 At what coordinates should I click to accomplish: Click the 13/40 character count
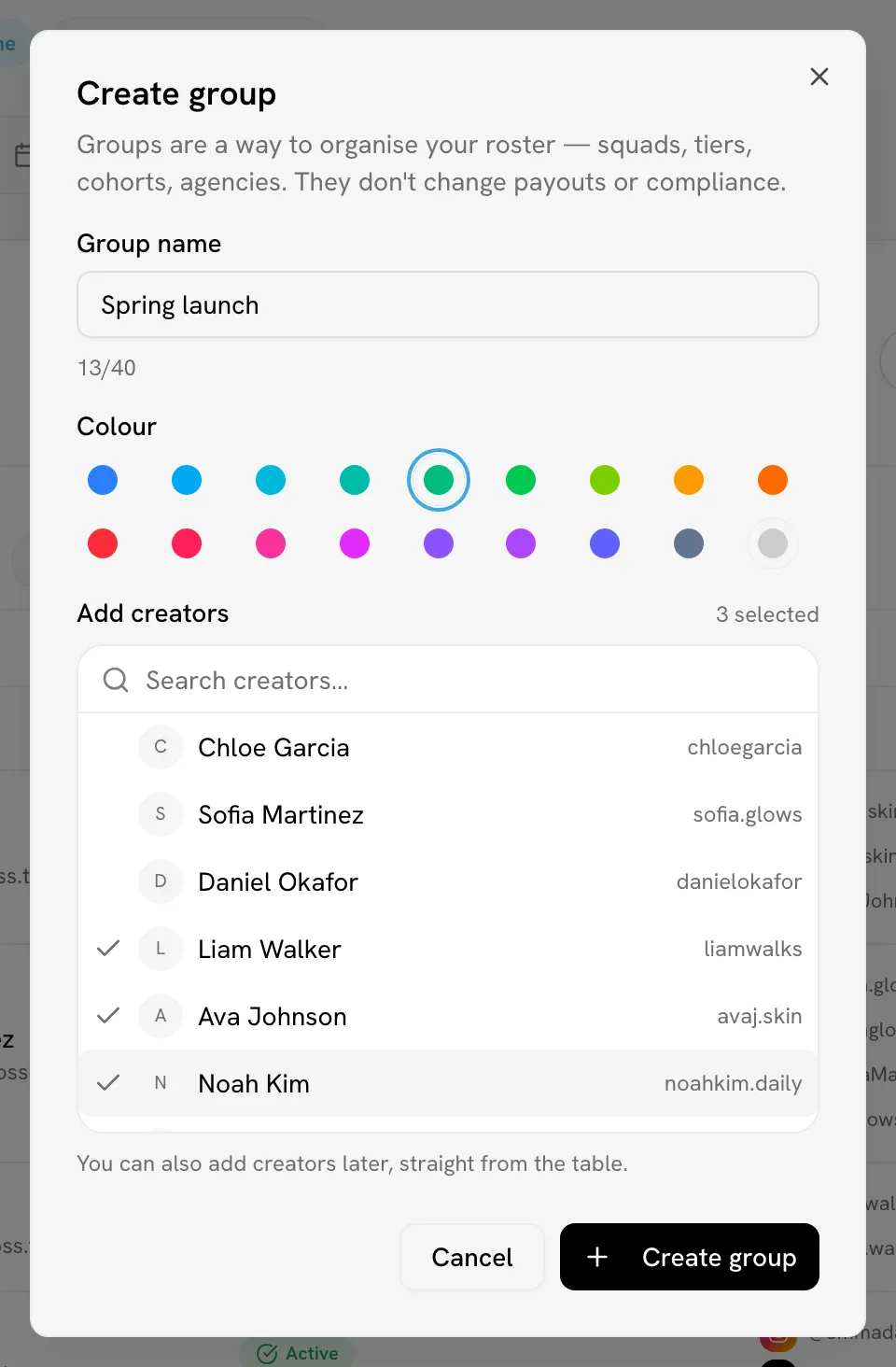pos(106,368)
